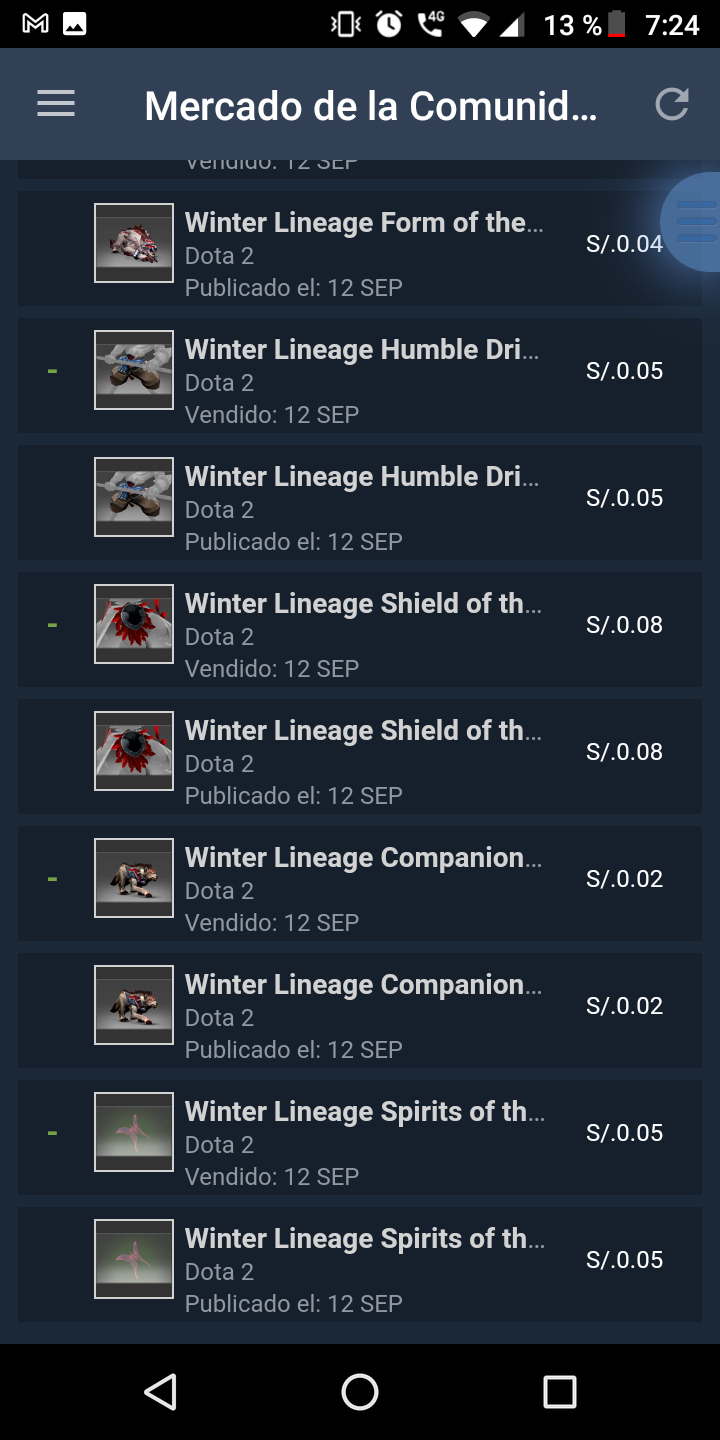Open Gmail notification icon in status bar
Image resolution: width=720 pixels, height=1440 pixels.
pyautogui.click(x=35, y=24)
